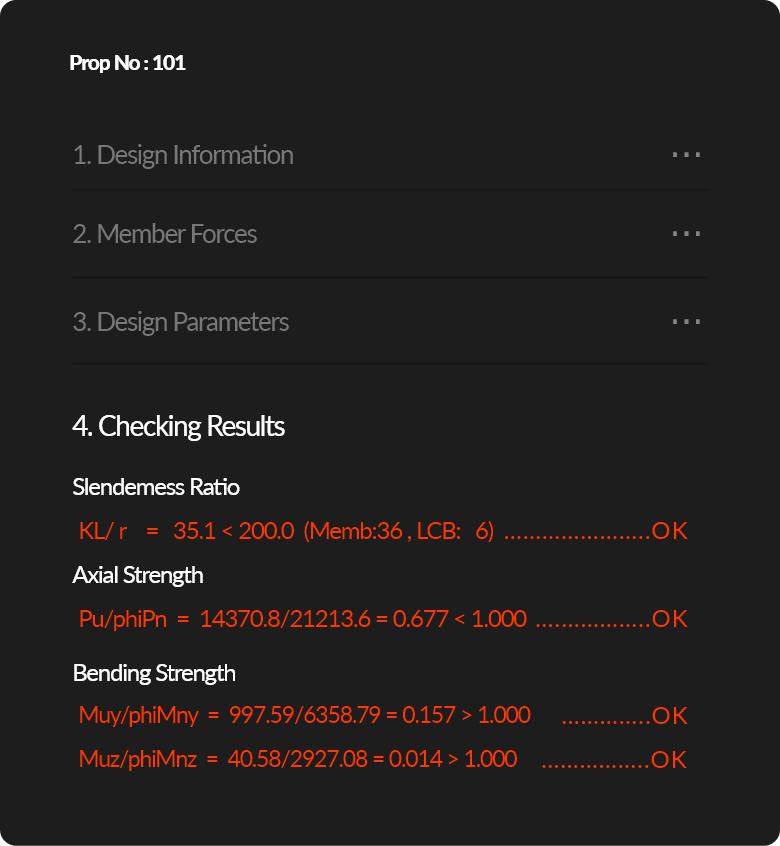Screen dimensions: 780x846
Task: Click the Pu/phiPn ratio result line
Action: (383, 619)
